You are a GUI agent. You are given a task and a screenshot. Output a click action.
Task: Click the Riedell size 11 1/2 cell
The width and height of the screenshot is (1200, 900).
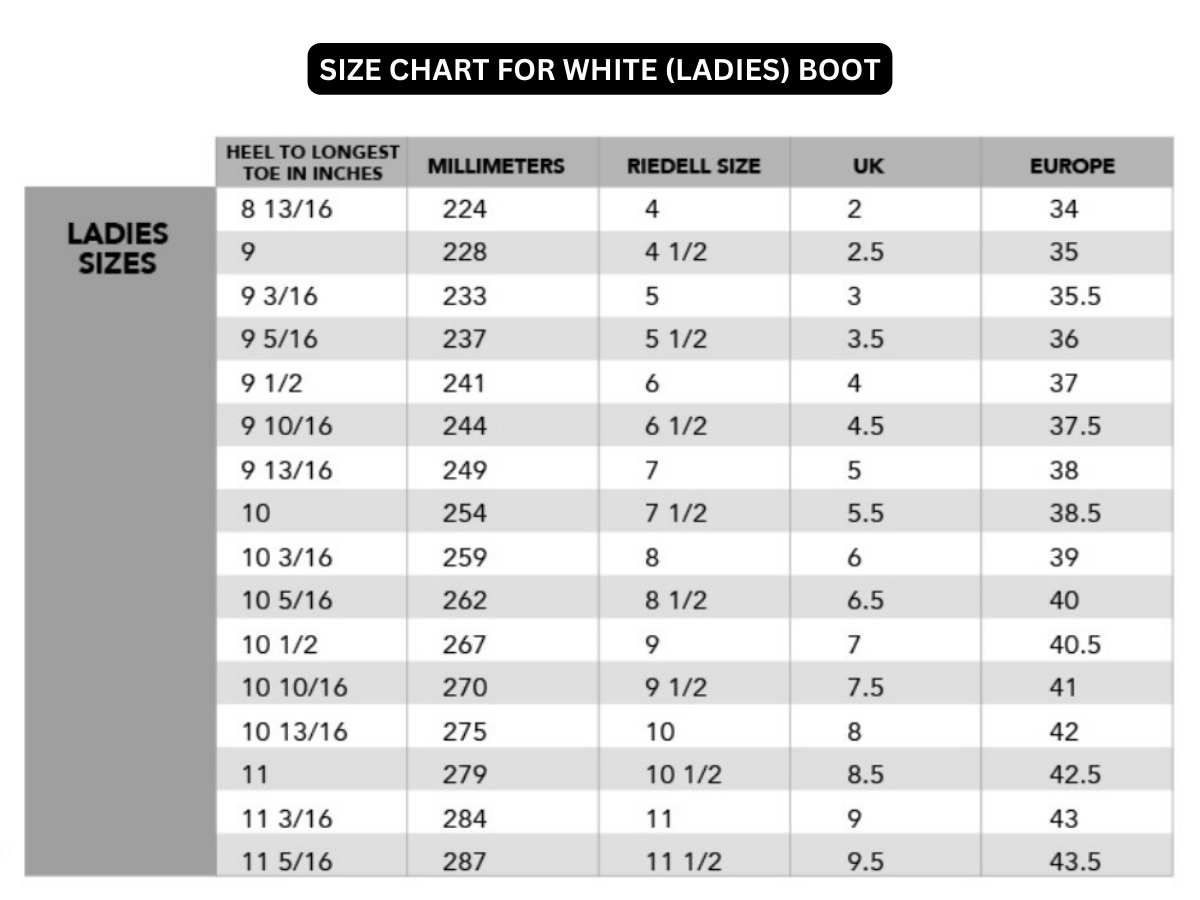pyautogui.click(x=683, y=862)
